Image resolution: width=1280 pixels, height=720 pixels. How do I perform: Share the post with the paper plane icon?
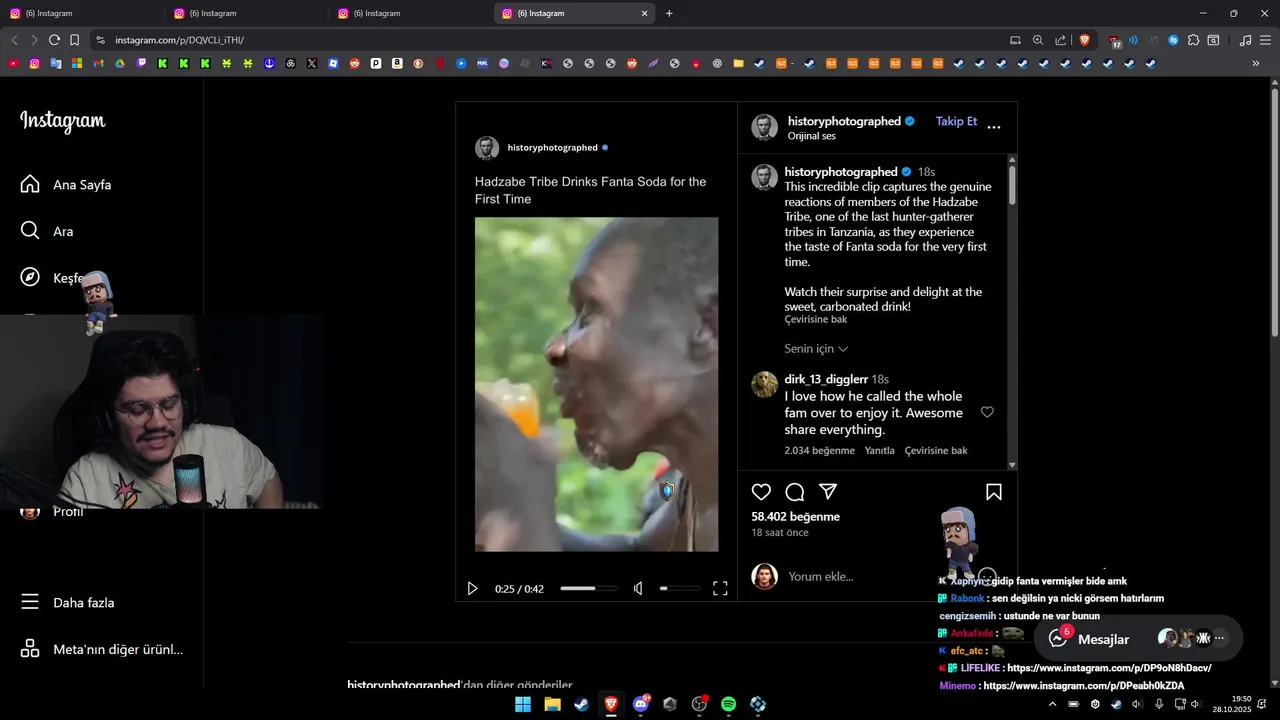click(828, 492)
